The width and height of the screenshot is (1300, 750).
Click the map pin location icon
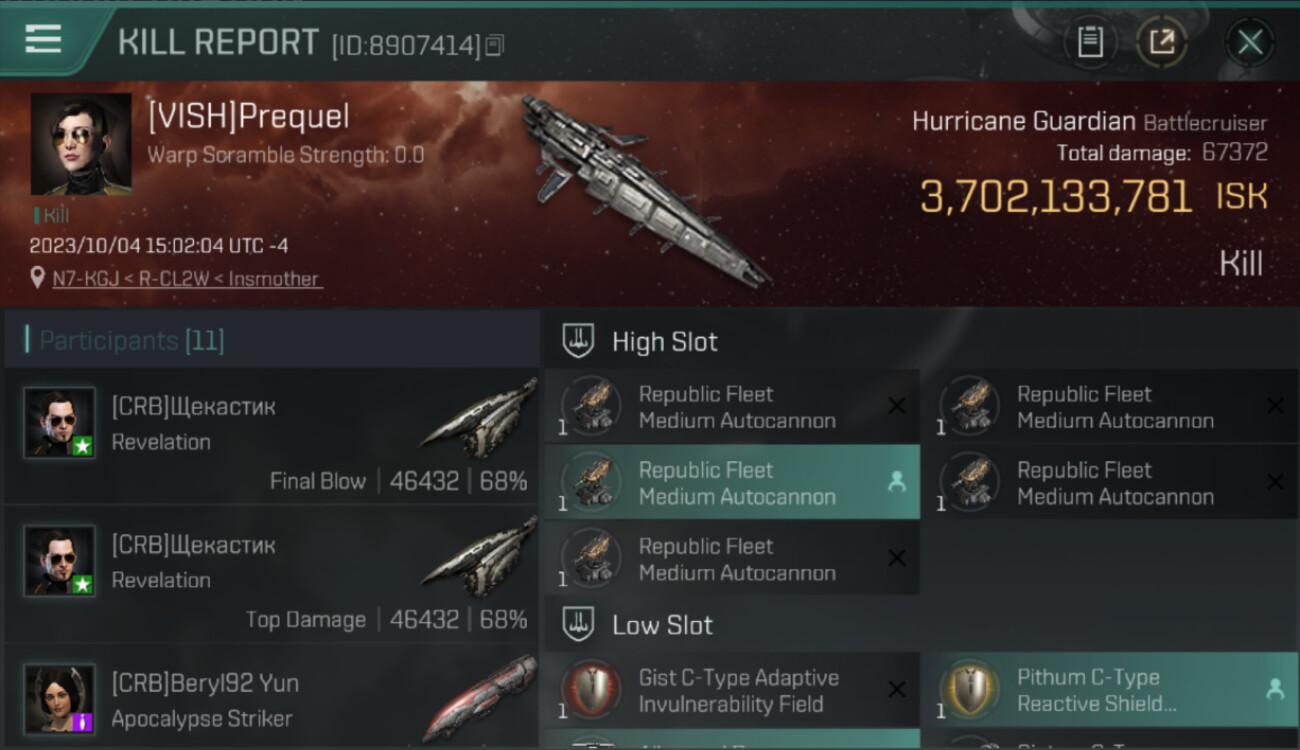pos(38,278)
